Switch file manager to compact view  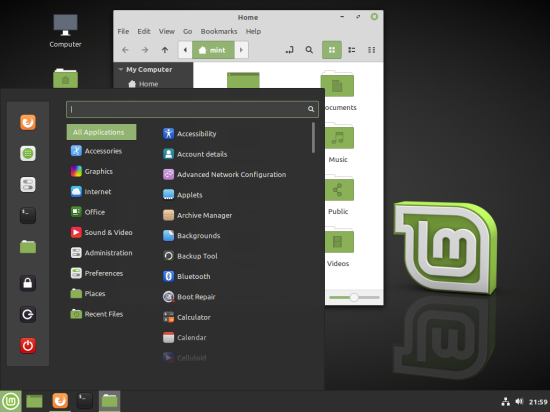pos(371,50)
